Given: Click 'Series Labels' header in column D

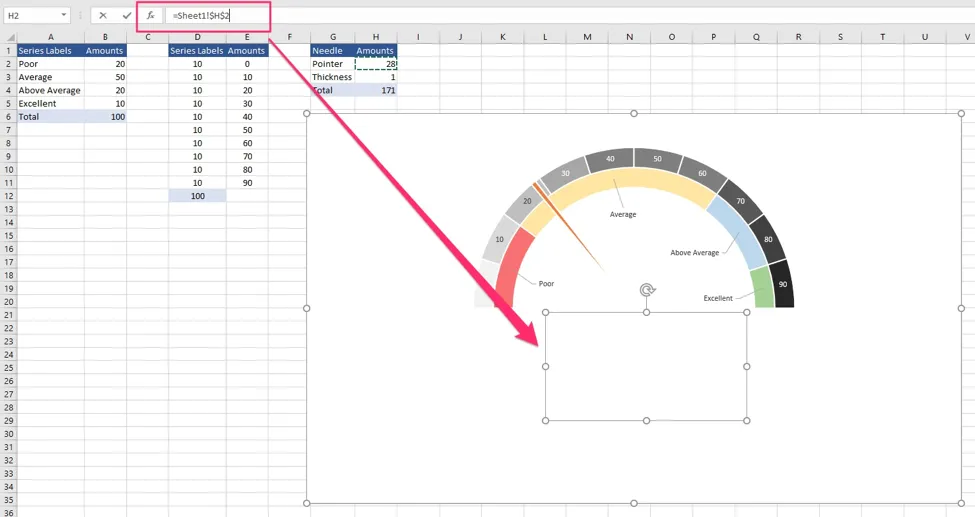Looking at the screenshot, I should [x=197, y=50].
